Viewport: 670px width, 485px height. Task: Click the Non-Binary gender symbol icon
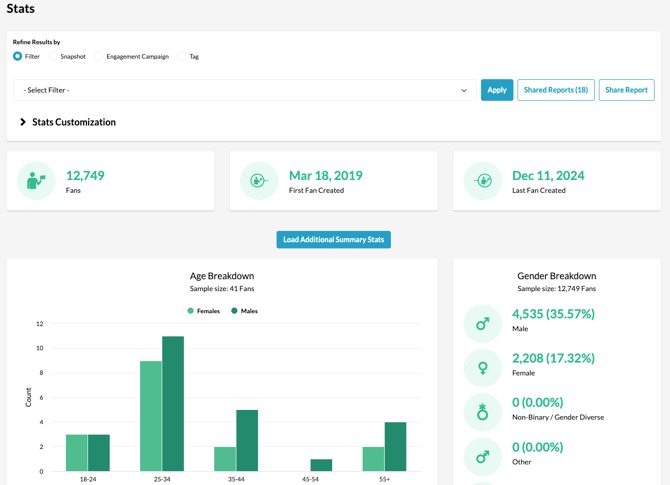click(482, 412)
